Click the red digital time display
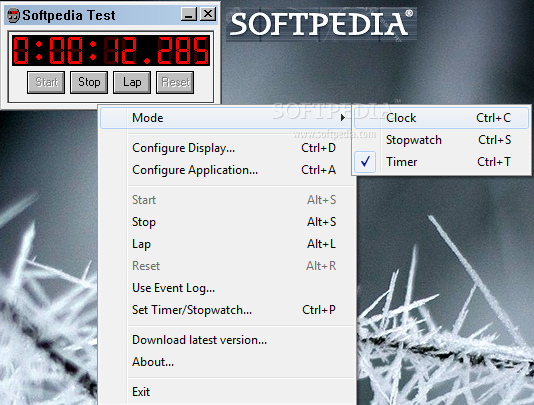The height and width of the screenshot is (405, 534). point(111,51)
